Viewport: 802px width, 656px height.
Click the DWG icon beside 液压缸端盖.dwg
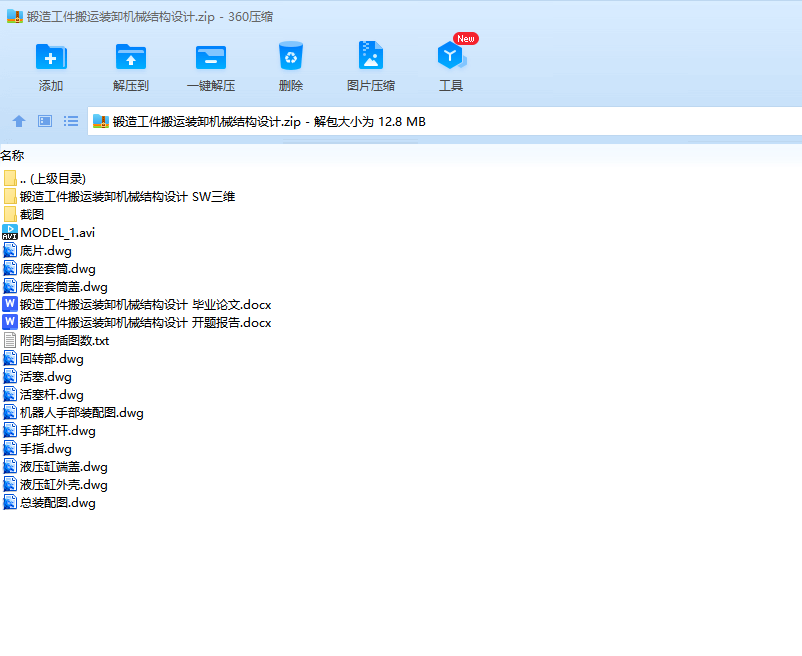pyautogui.click(x=10, y=466)
